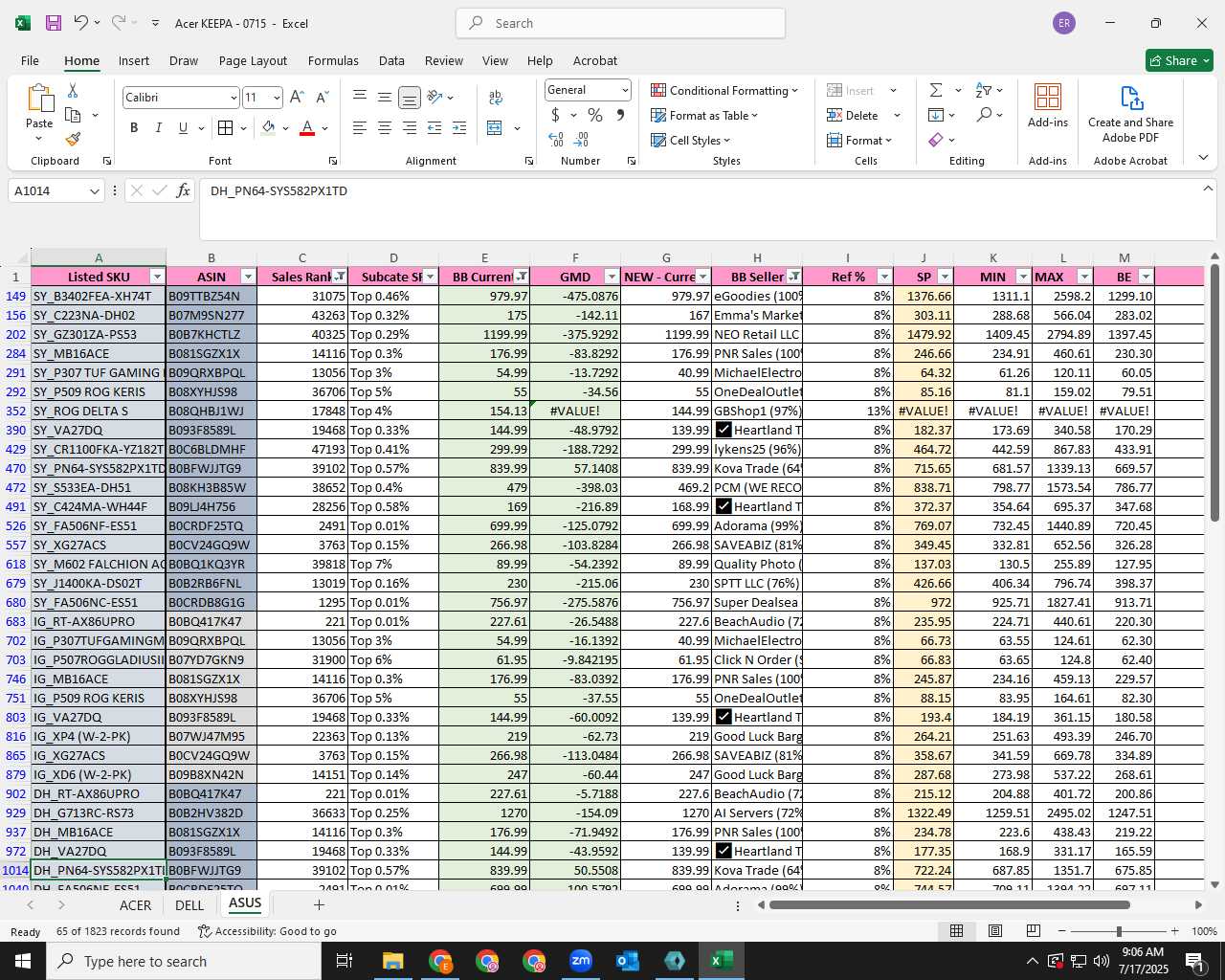Open the GMD column filter dropdown
Image resolution: width=1225 pixels, height=980 pixels.
[x=612, y=277]
